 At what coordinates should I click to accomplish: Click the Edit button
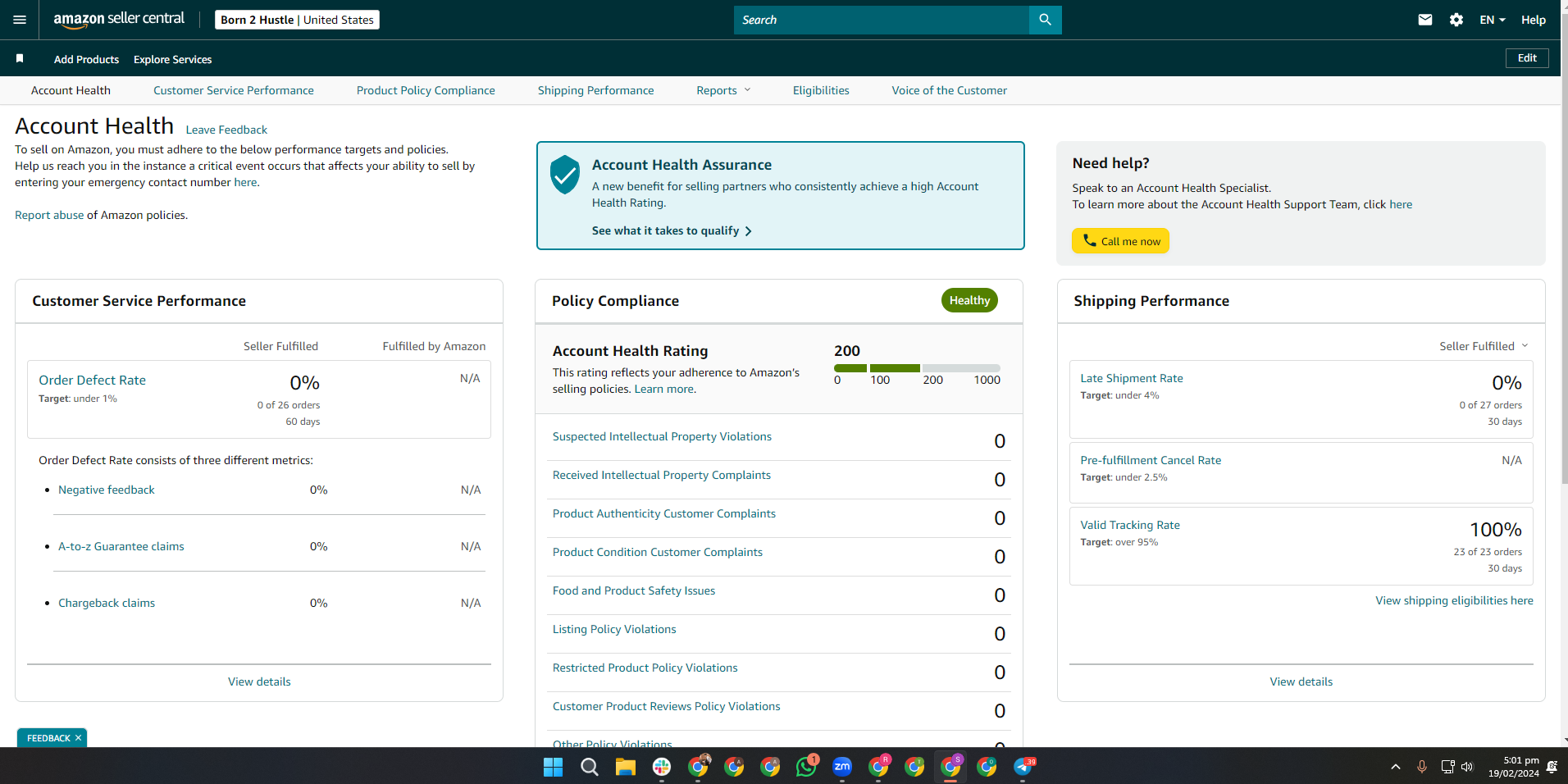[1527, 58]
